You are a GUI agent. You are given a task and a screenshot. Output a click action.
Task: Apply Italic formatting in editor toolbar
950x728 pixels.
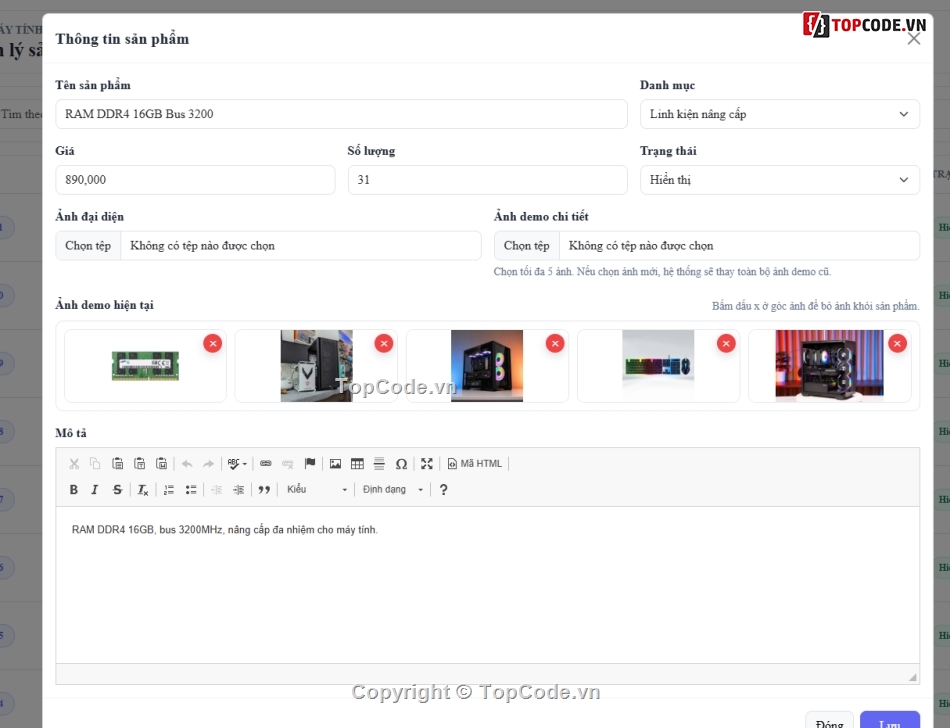(95, 489)
